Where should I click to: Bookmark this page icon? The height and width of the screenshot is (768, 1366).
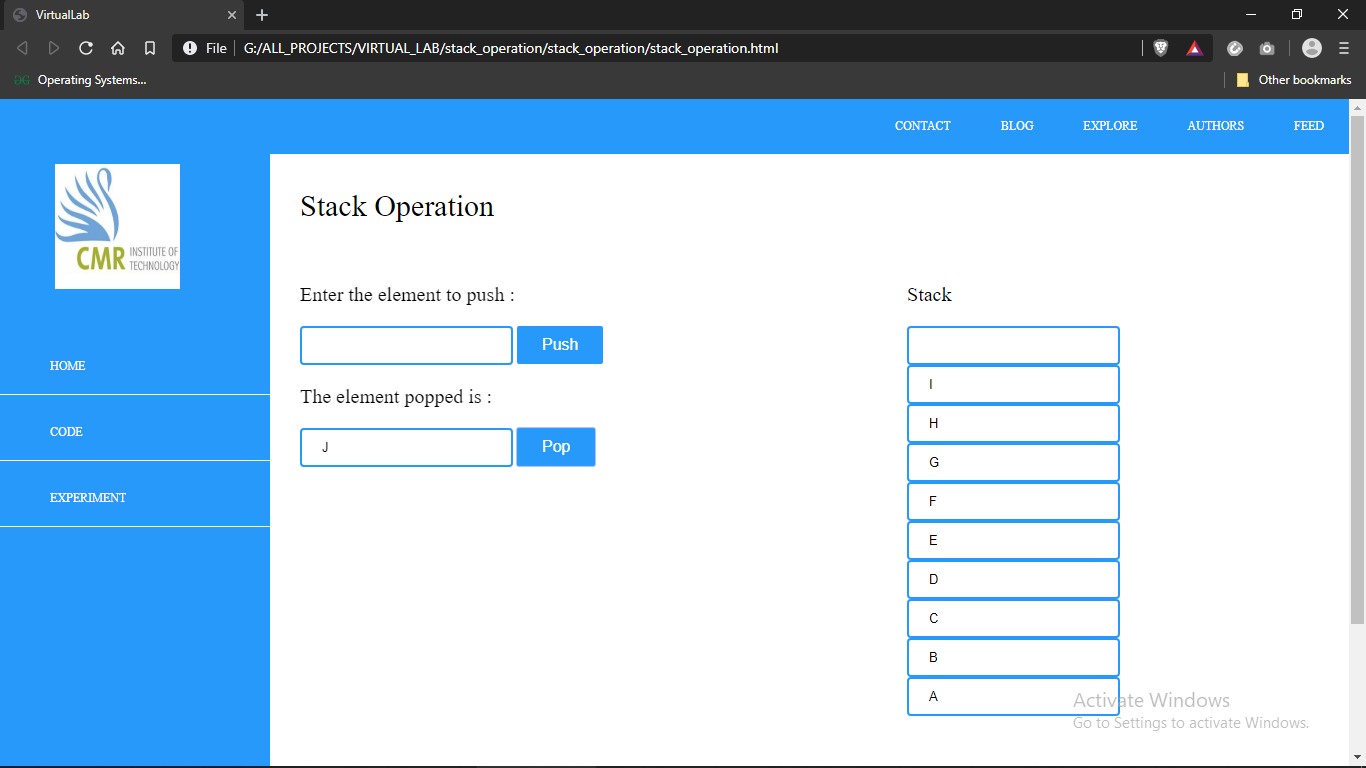(150, 48)
